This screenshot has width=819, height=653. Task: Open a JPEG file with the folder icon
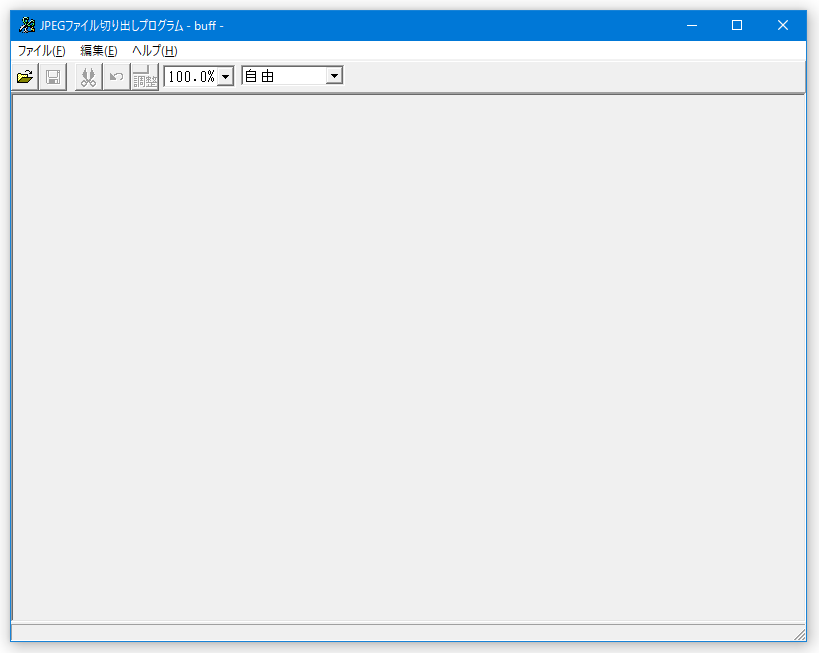coord(25,77)
